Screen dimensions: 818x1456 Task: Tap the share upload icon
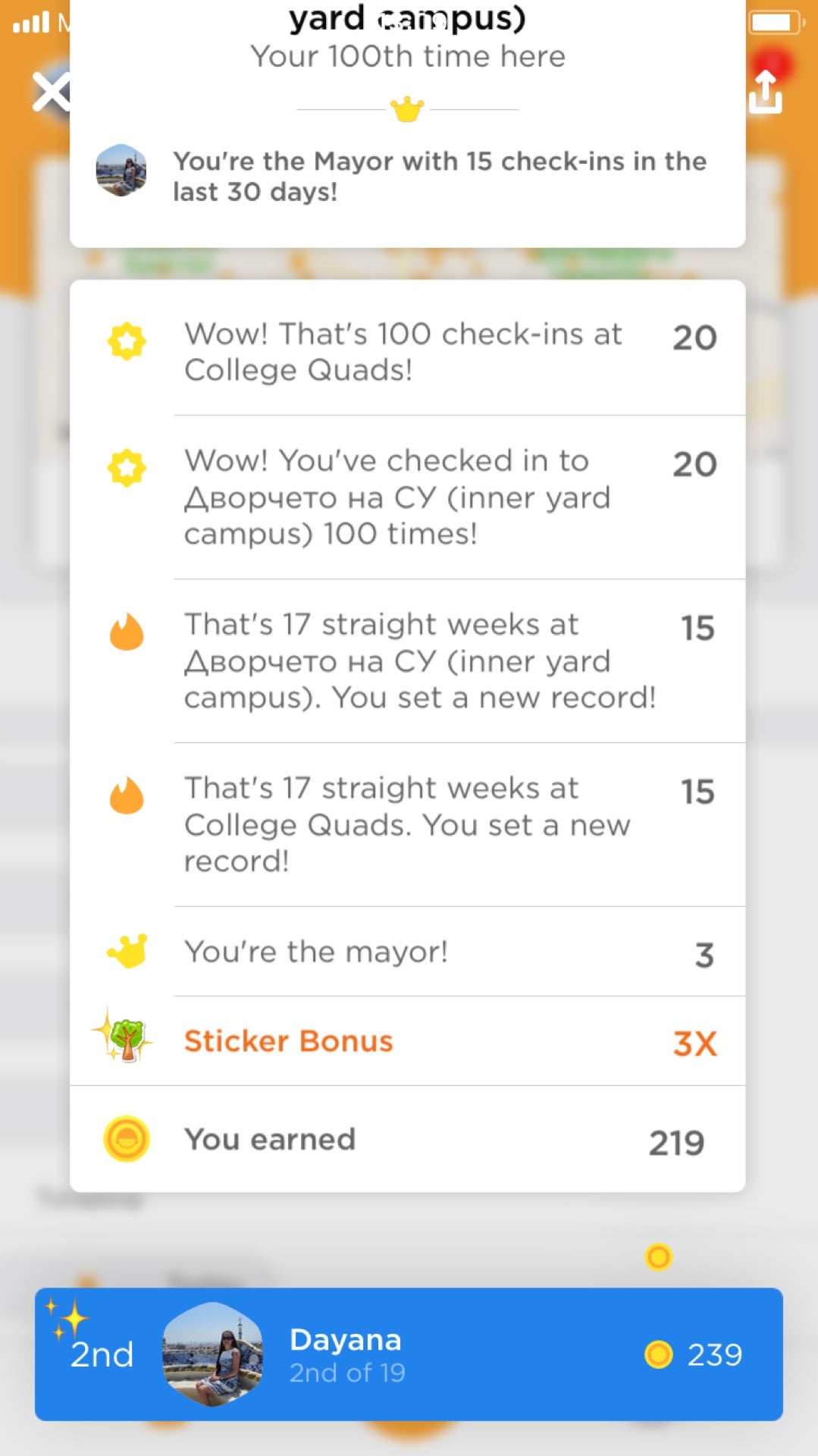(766, 92)
